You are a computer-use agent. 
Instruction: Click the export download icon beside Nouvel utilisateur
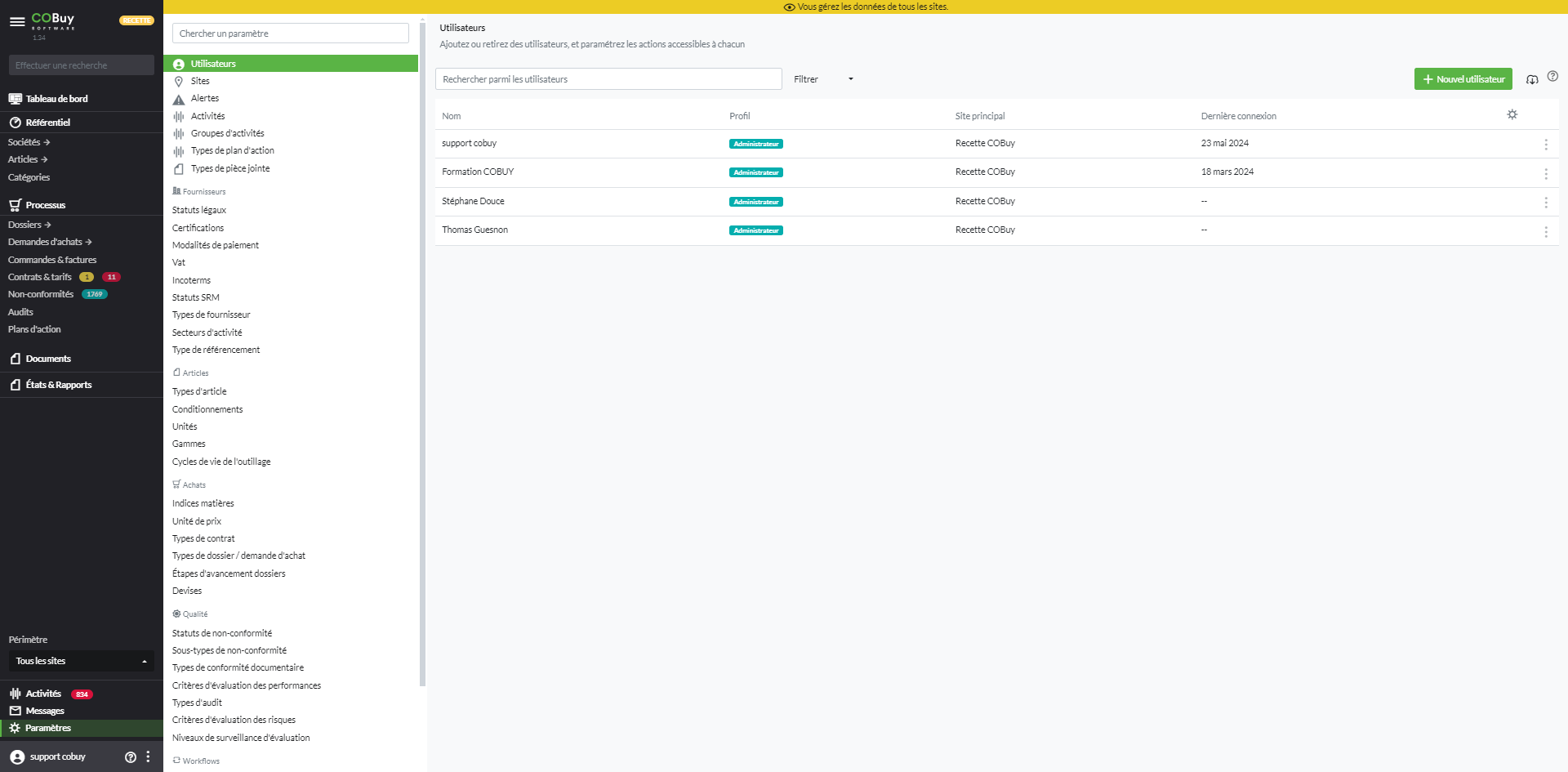(x=1532, y=79)
